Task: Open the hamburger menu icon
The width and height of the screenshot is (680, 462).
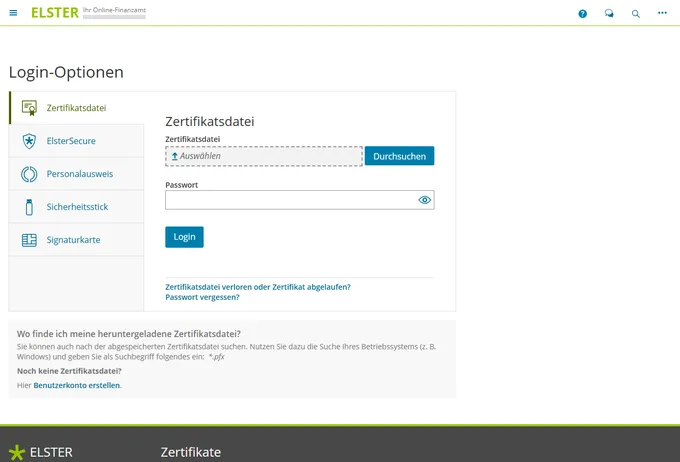Action: point(13,13)
